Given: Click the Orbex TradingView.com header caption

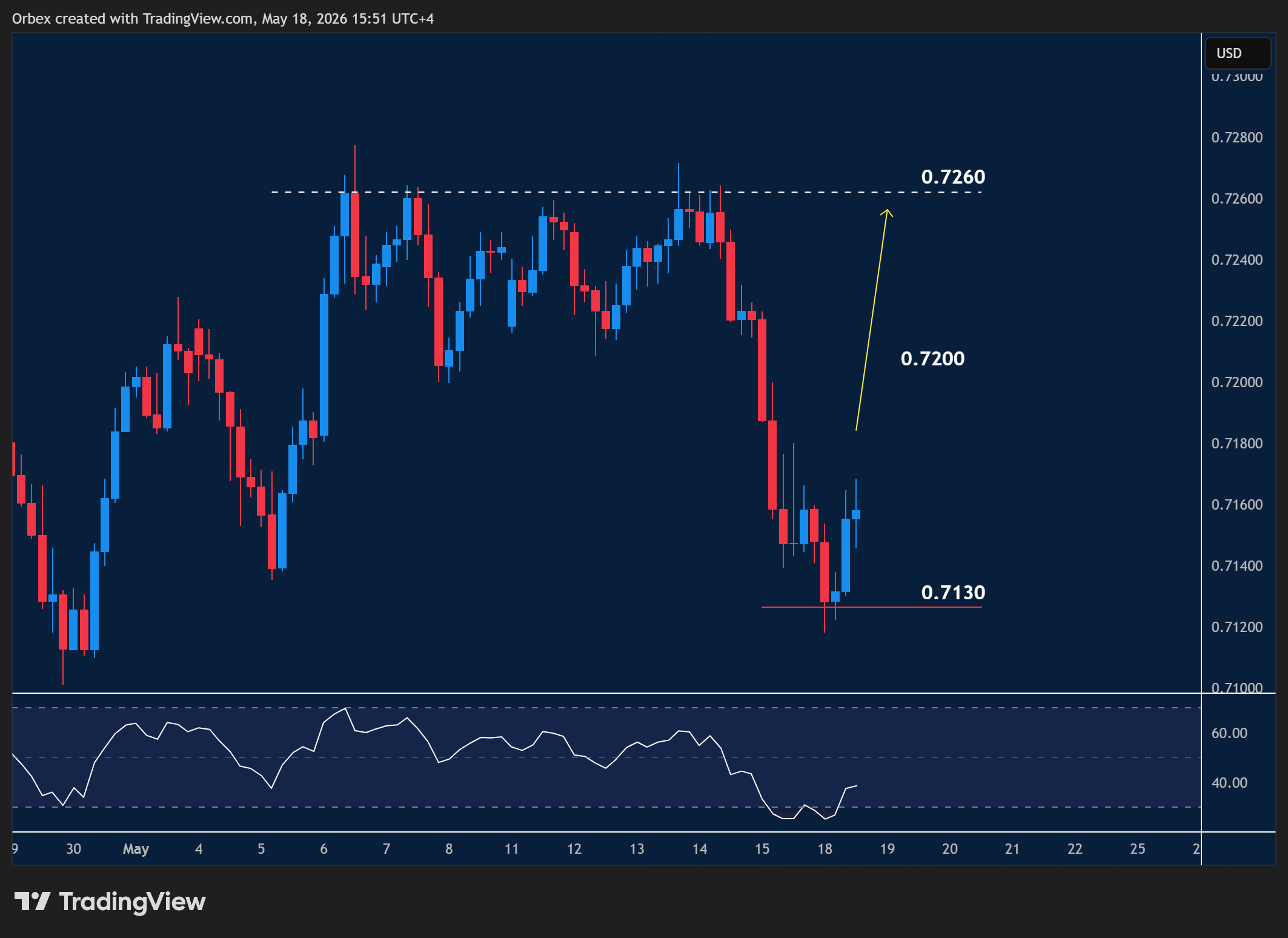Looking at the screenshot, I should pyautogui.click(x=223, y=19).
